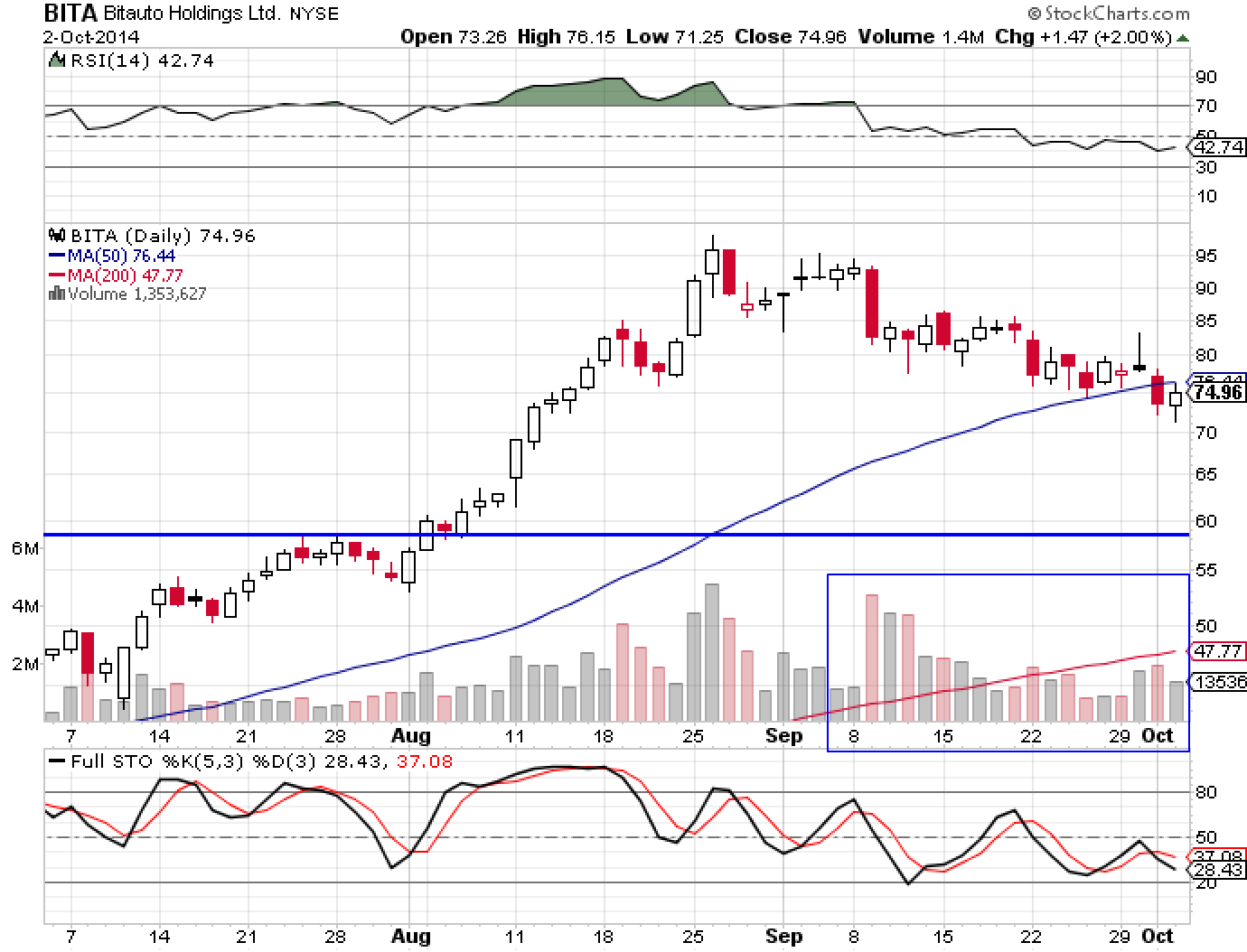The width and height of the screenshot is (1247, 952).
Task: Click the MA(200) 47.77 legend text
Action: point(126,275)
